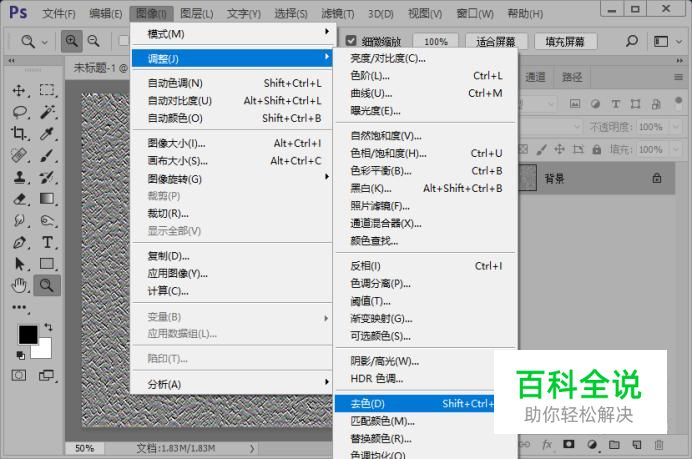This screenshot has height=459, width=692.
Task: Select the Path Selection tool
Action: 19,263
